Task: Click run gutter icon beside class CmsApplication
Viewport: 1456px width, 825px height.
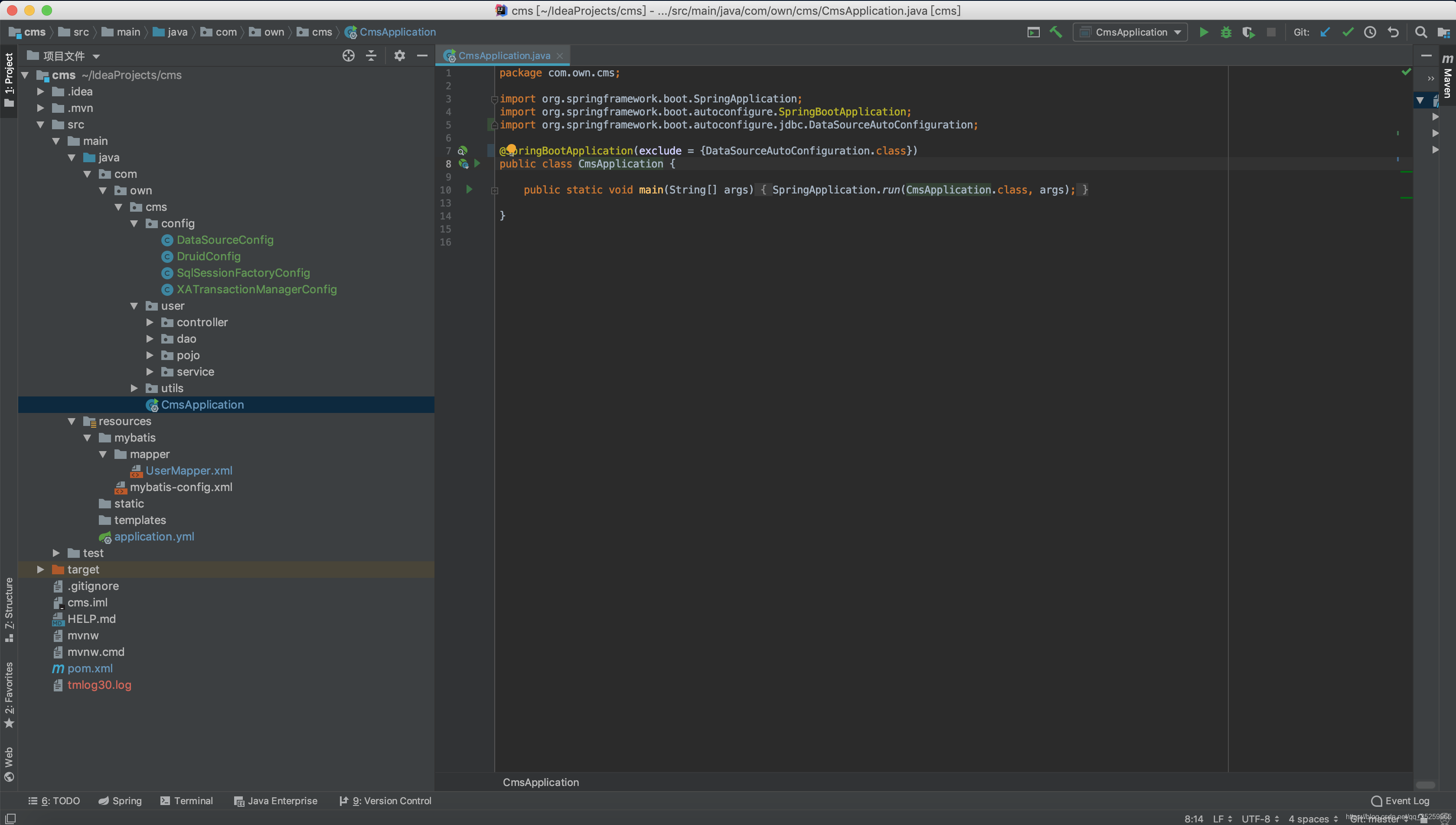Action: pyautogui.click(x=477, y=163)
